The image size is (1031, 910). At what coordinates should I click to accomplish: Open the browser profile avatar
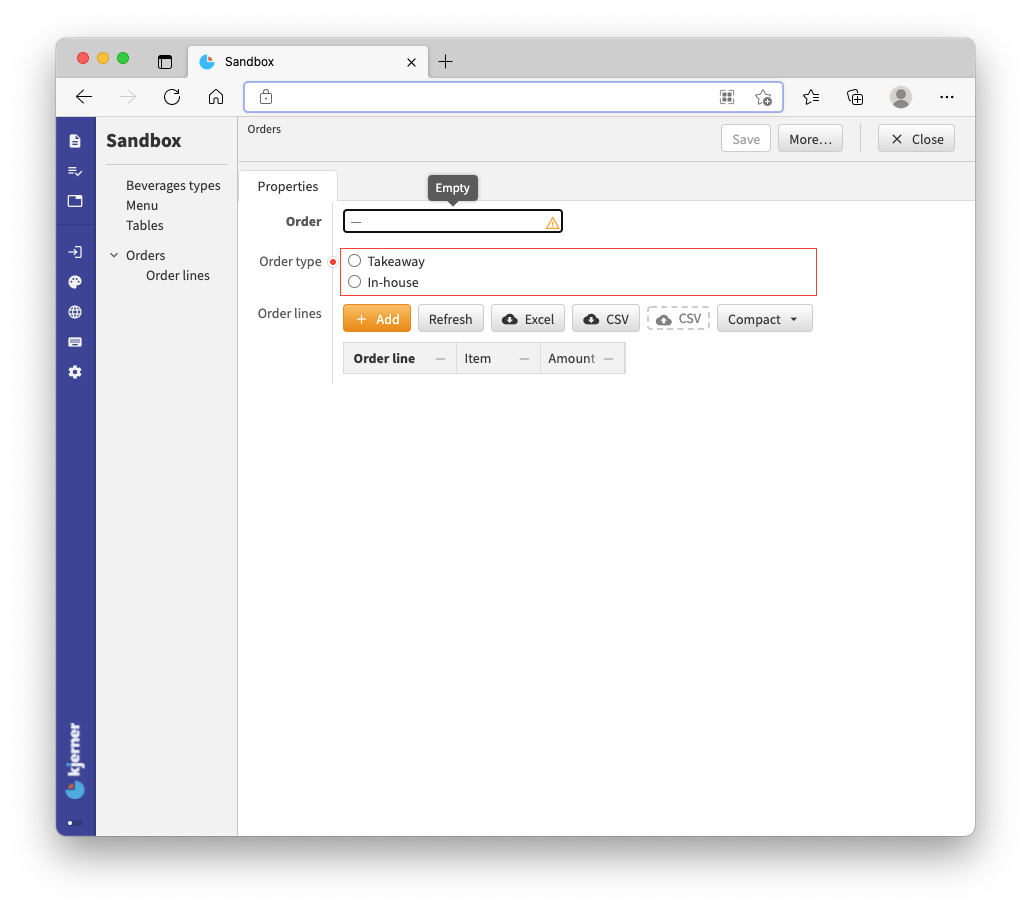[x=900, y=97]
